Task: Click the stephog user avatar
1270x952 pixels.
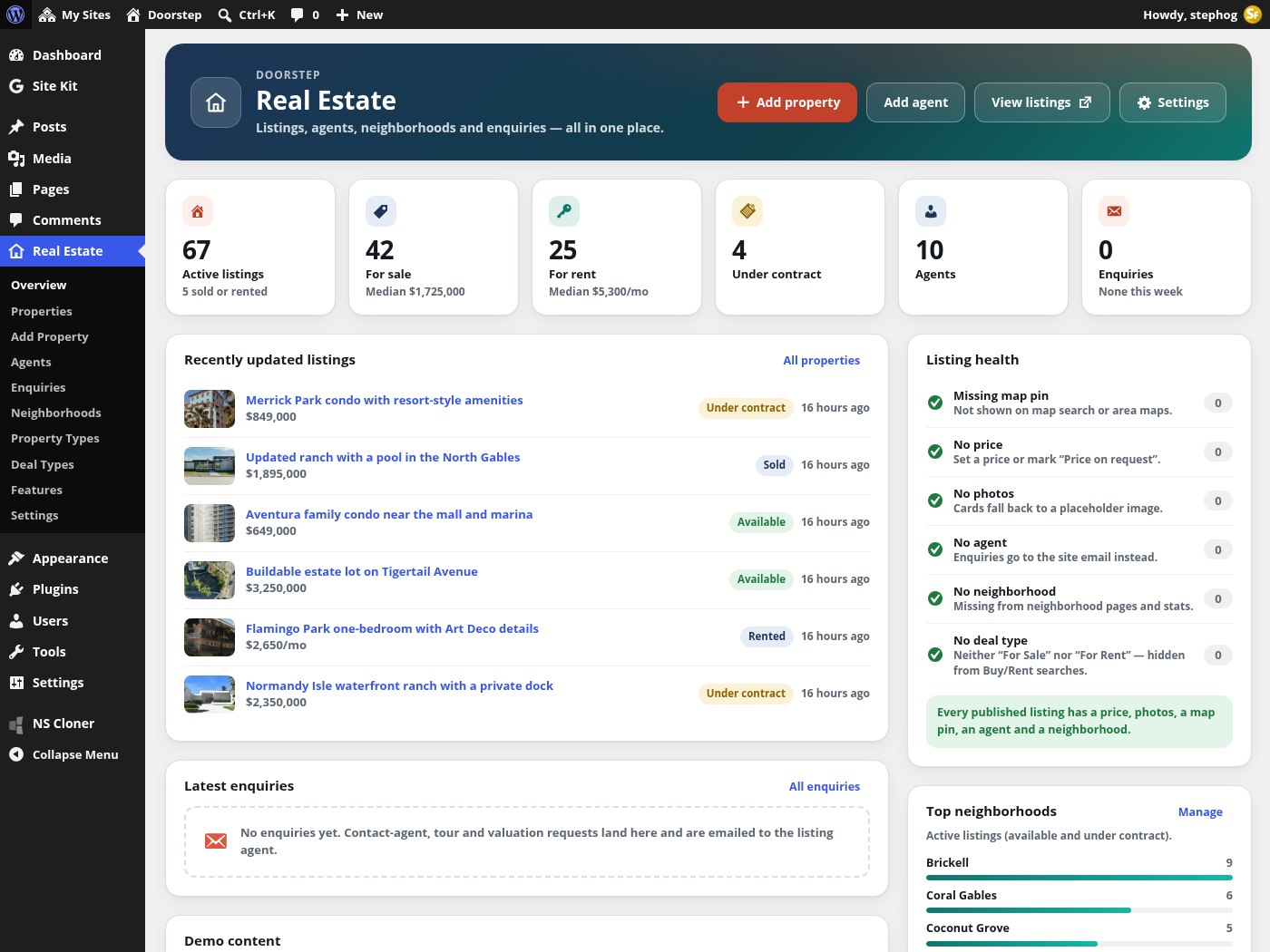Action: (x=1253, y=15)
